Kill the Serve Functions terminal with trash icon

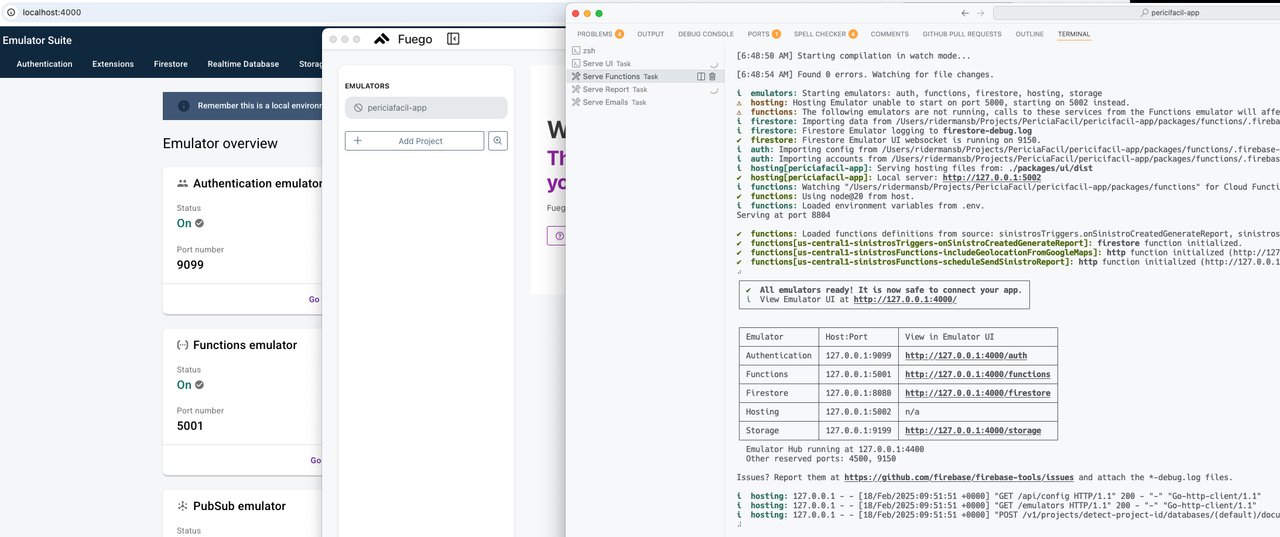tap(713, 76)
